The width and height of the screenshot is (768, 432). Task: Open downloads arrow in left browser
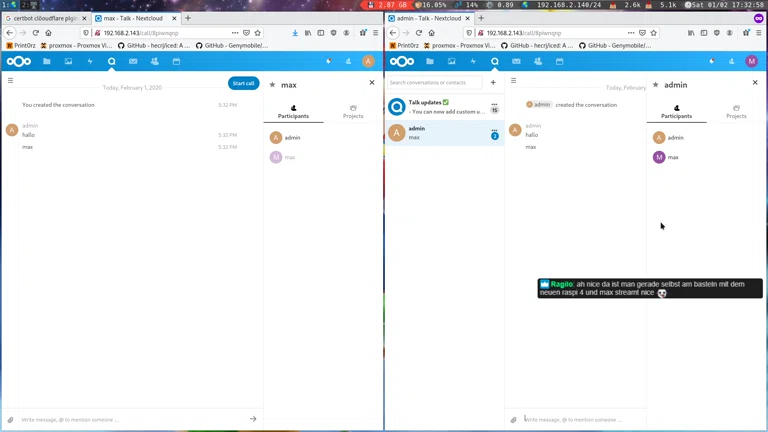tap(295, 33)
